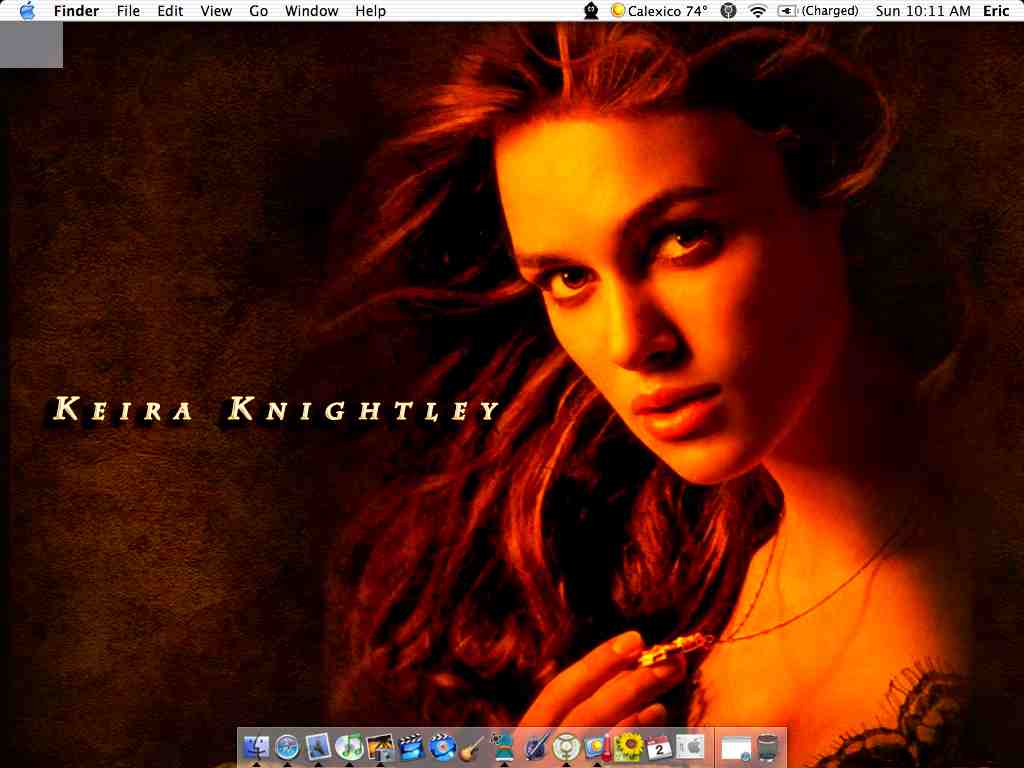The height and width of the screenshot is (768, 1024).
Task: Launch iTunes from the Dock
Action: click(x=349, y=747)
